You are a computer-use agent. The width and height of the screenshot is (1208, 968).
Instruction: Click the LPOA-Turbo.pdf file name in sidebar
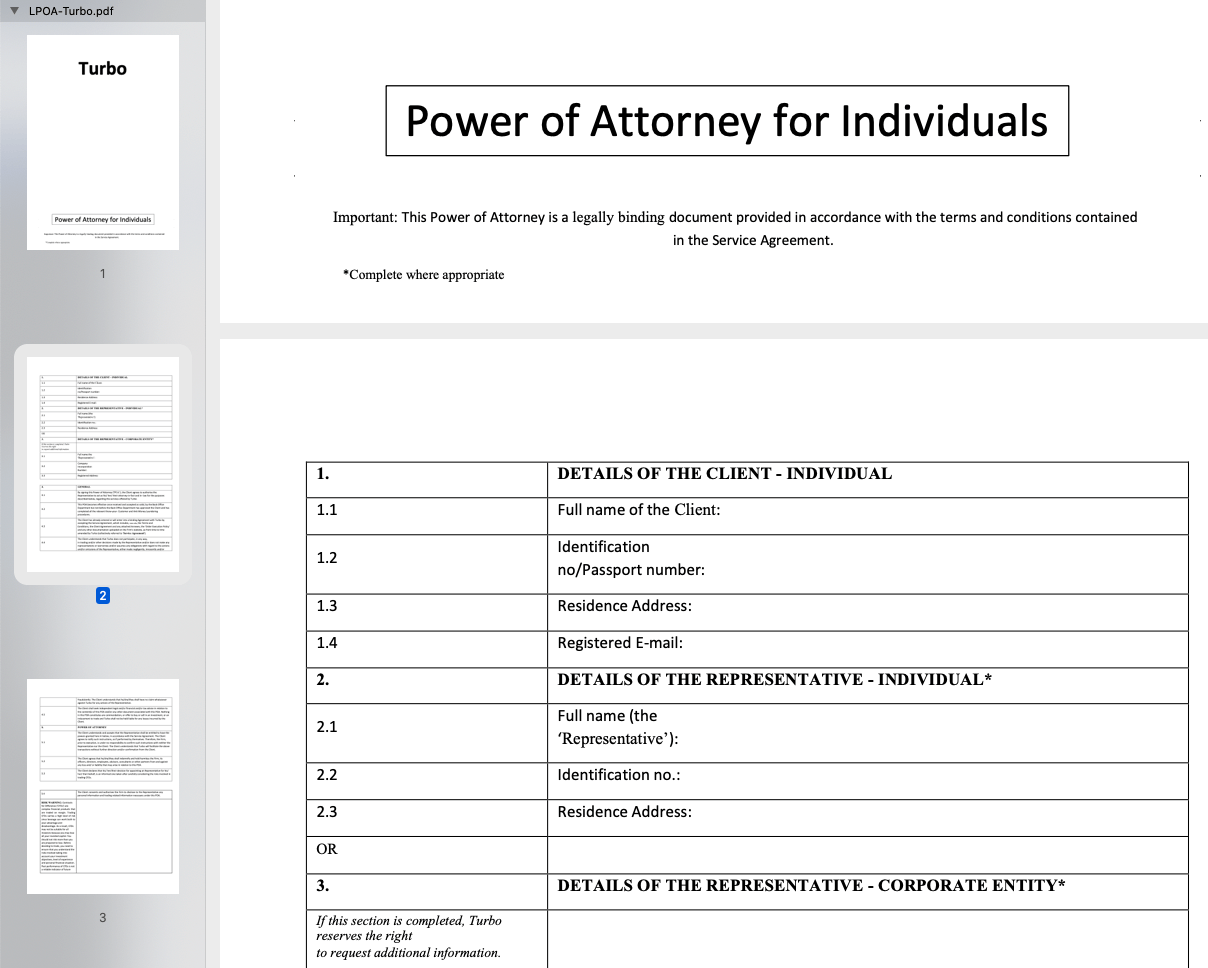(71, 10)
